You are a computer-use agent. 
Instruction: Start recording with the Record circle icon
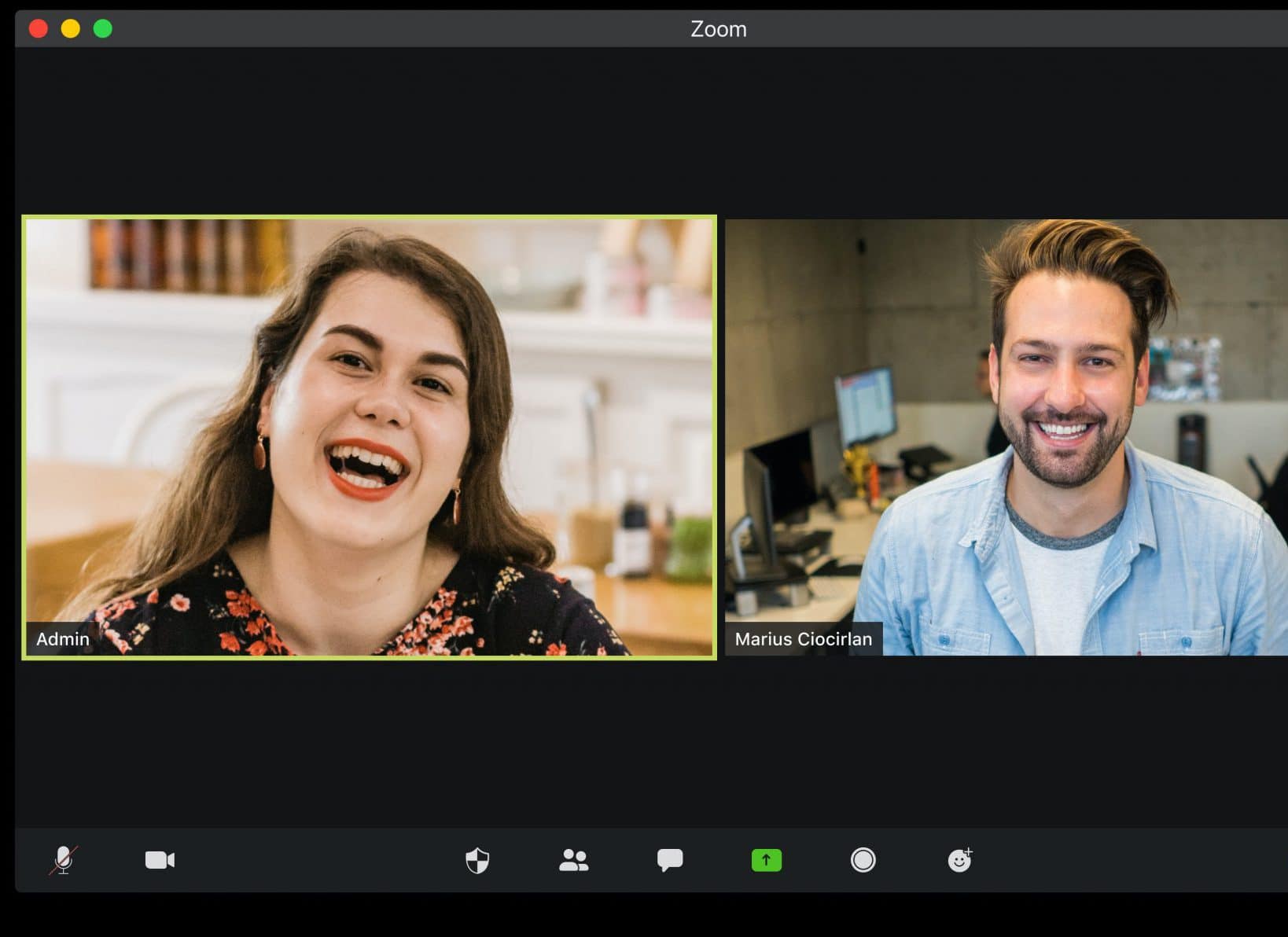point(863,860)
